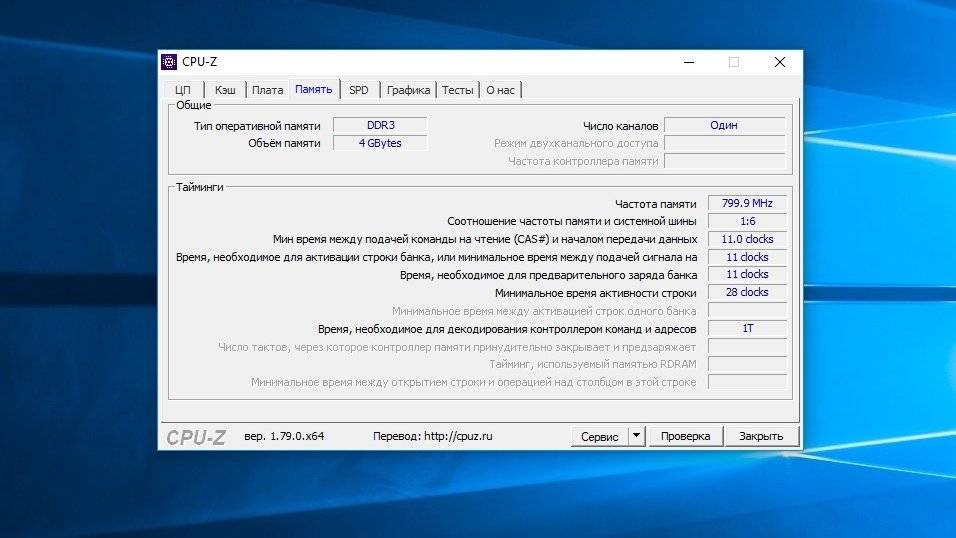The height and width of the screenshot is (538, 956).
Task: Click the Режим двухканального доступа label
Action: pyautogui.click(x=576, y=143)
